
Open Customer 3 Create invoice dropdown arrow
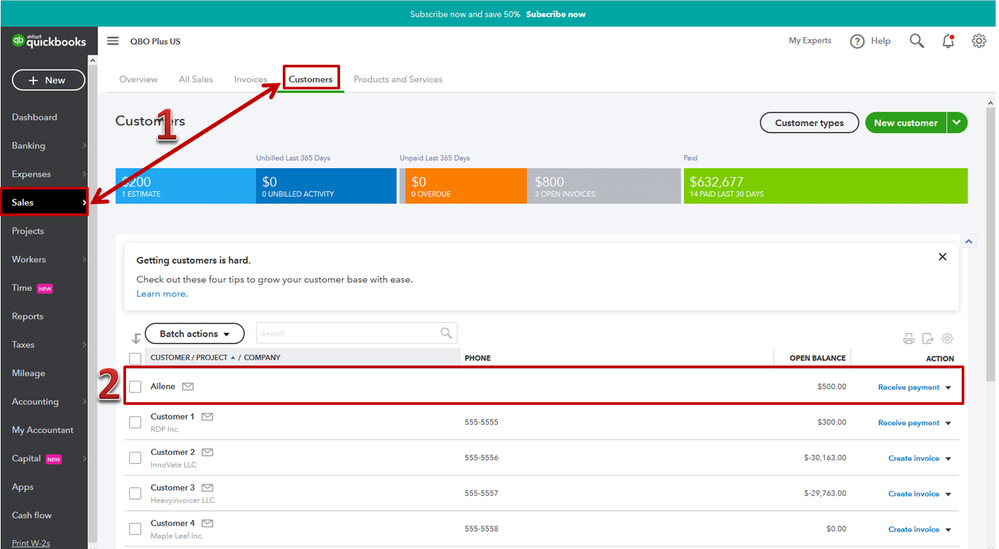948,495
